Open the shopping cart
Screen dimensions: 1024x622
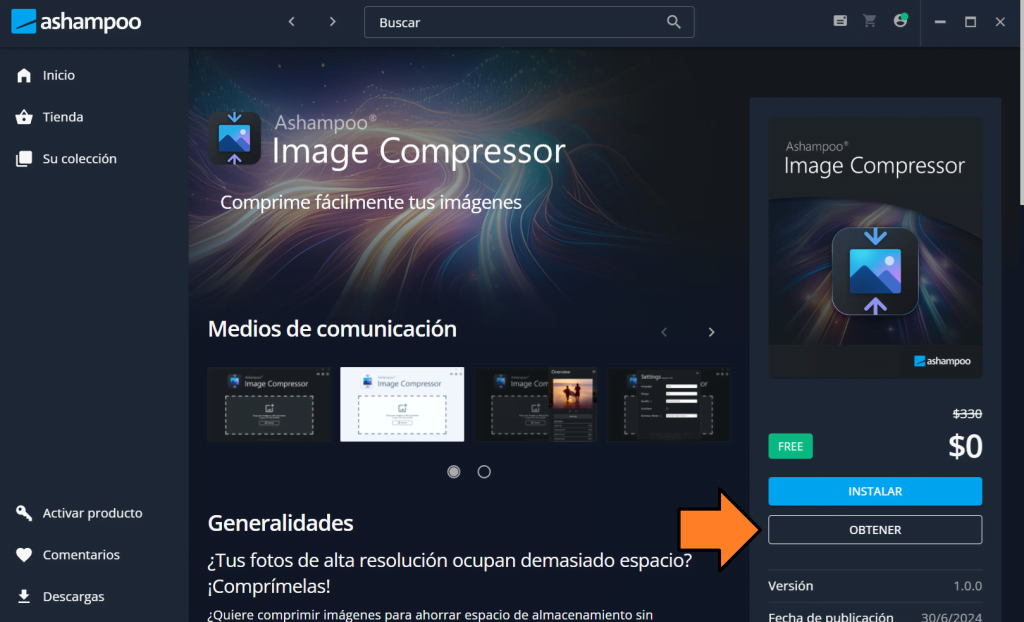click(869, 21)
